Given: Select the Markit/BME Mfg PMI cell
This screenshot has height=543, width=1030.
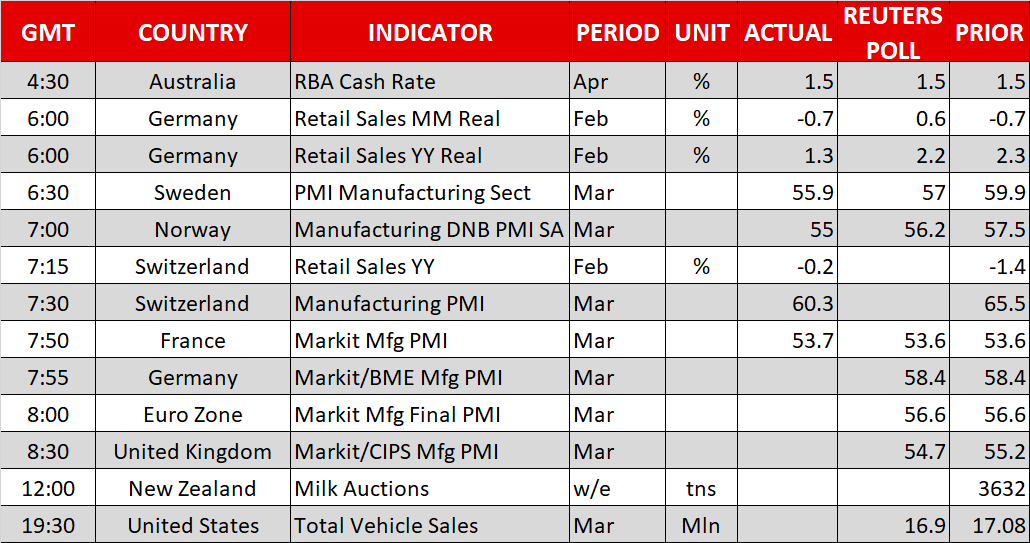Looking at the screenshot, I should coord(430,378).
